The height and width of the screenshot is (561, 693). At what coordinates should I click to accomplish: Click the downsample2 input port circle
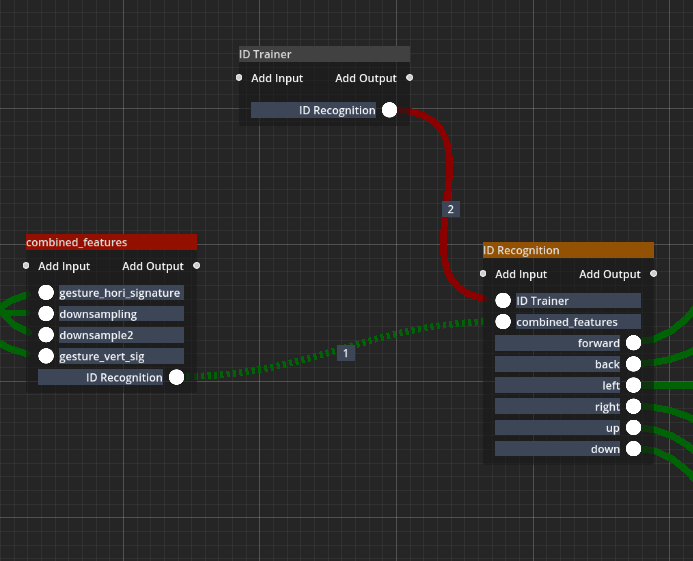coord(46,335)
